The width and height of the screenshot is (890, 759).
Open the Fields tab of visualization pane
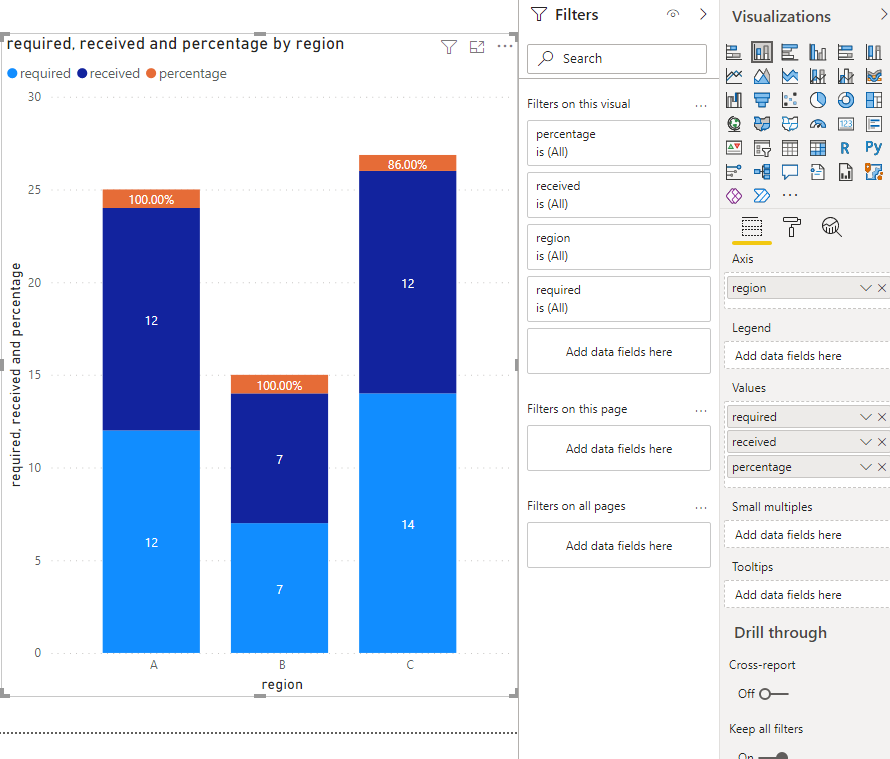(752, 227)
